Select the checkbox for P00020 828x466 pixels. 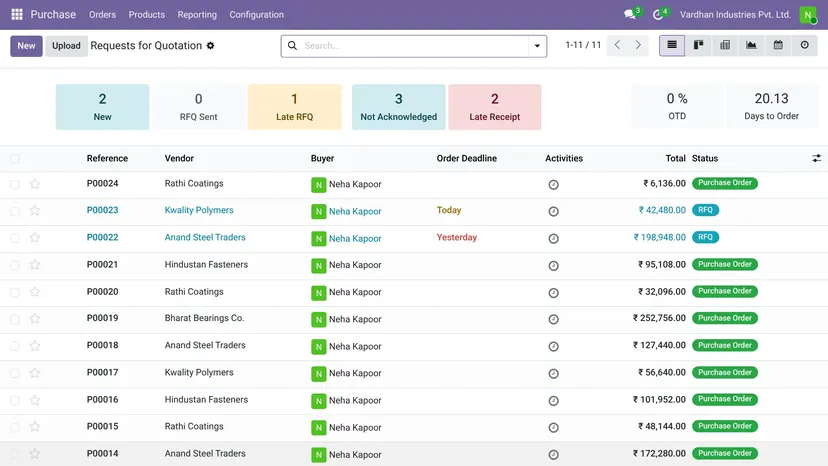point(15,292)
